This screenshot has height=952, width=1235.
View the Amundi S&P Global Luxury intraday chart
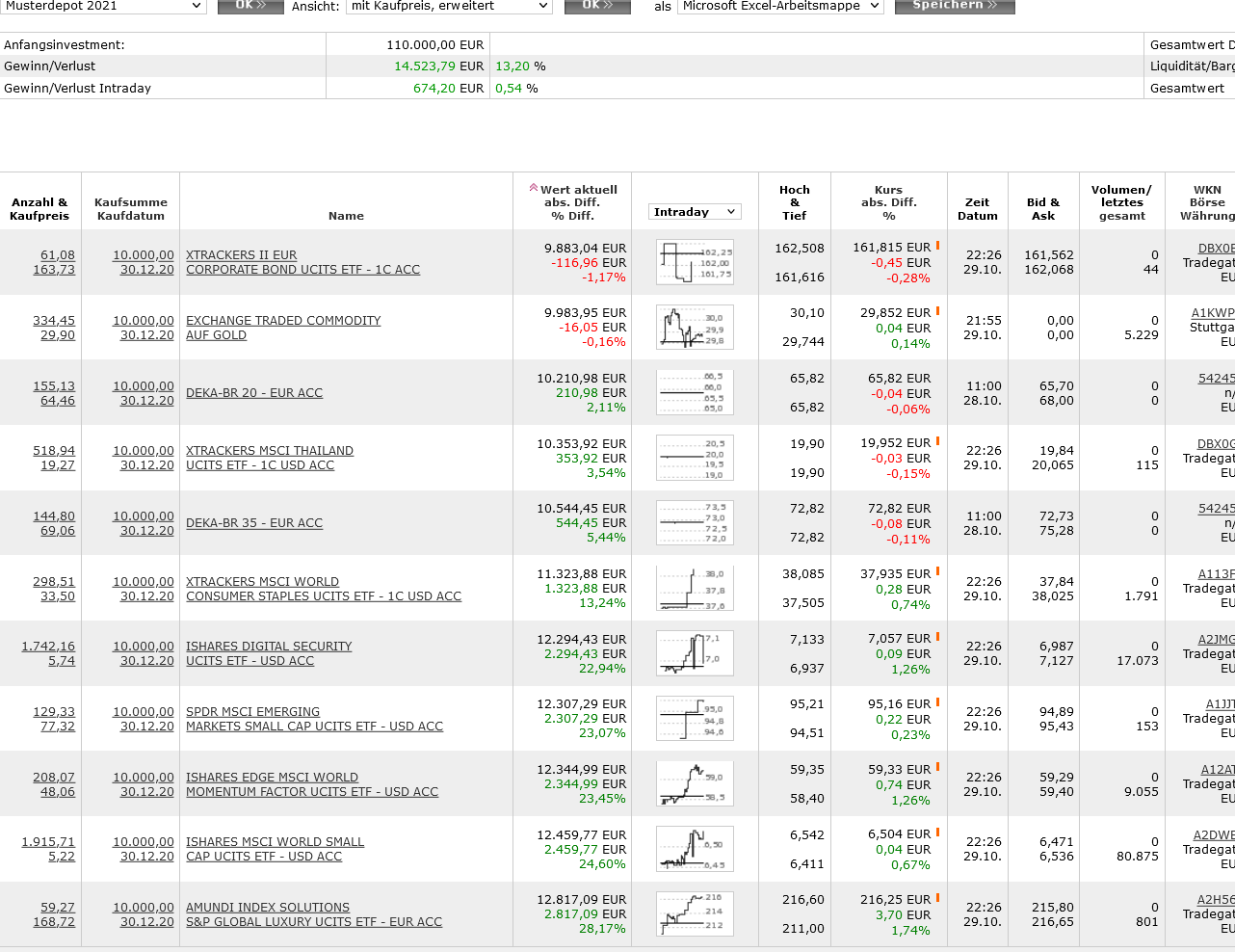click(695, 914)
